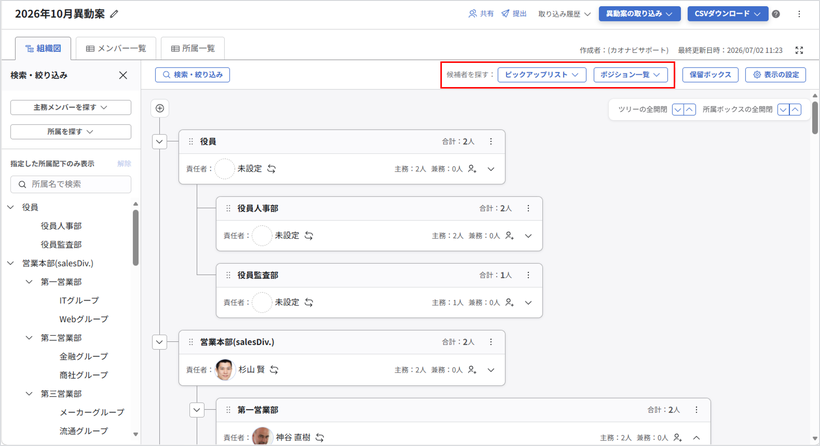Close all 所属ボックス with up arrow

click(x=795, y=109)
